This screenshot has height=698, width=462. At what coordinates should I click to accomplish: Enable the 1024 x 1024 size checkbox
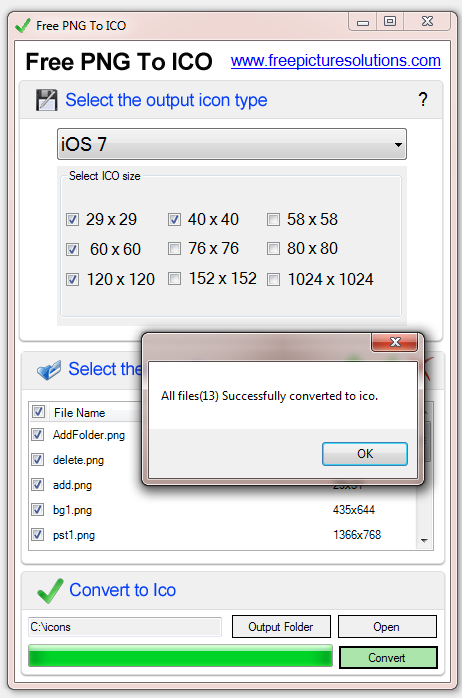pyautogui.click(x=273, y=280)
